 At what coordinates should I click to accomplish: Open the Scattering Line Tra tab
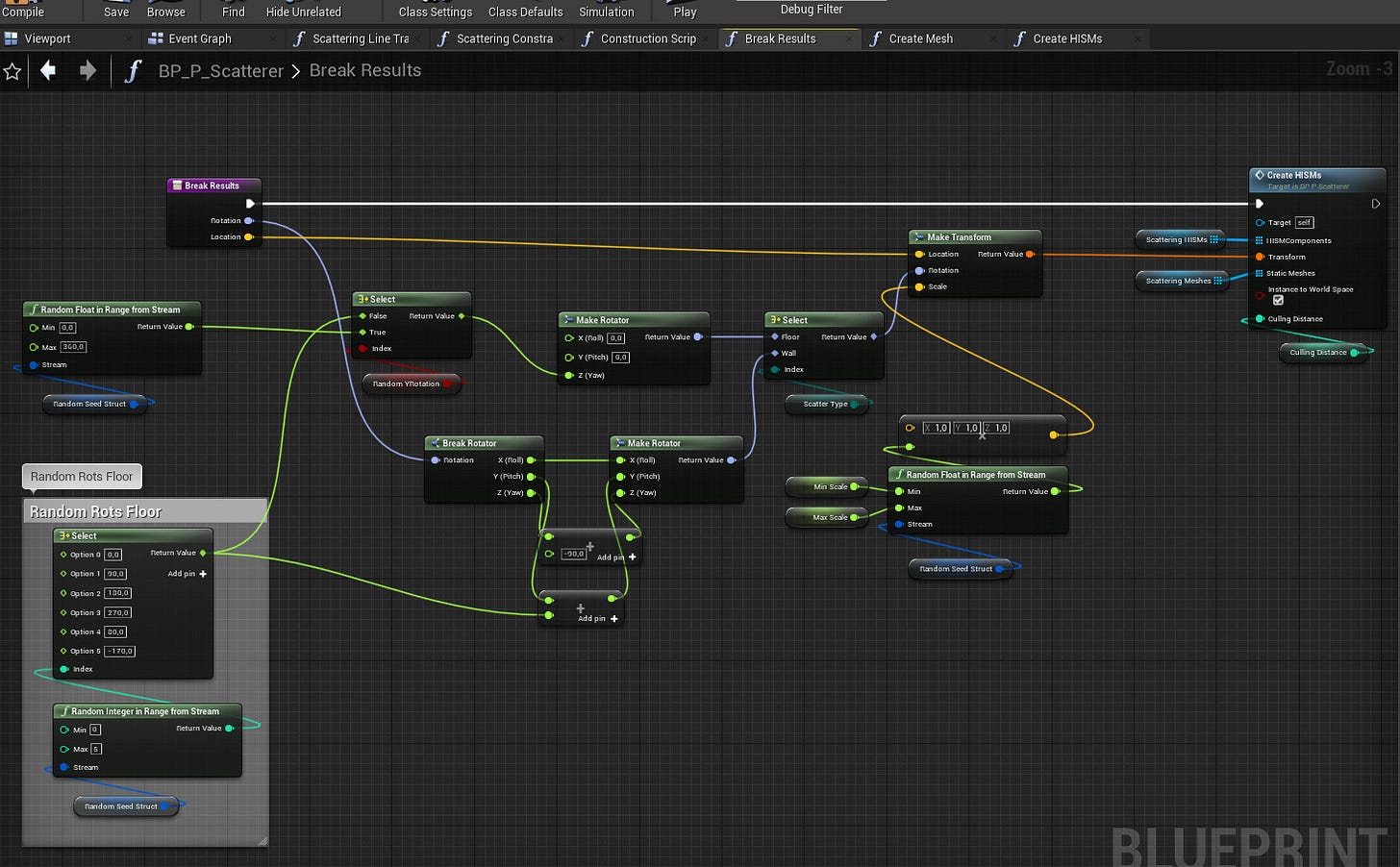pos(361,38)
